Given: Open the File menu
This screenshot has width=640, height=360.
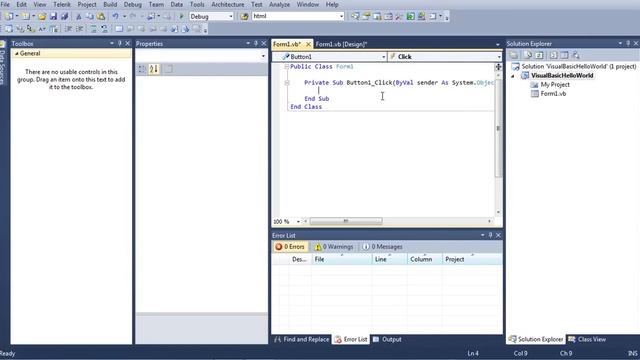Looking at the screenshot, I should (x=5, y=4).
